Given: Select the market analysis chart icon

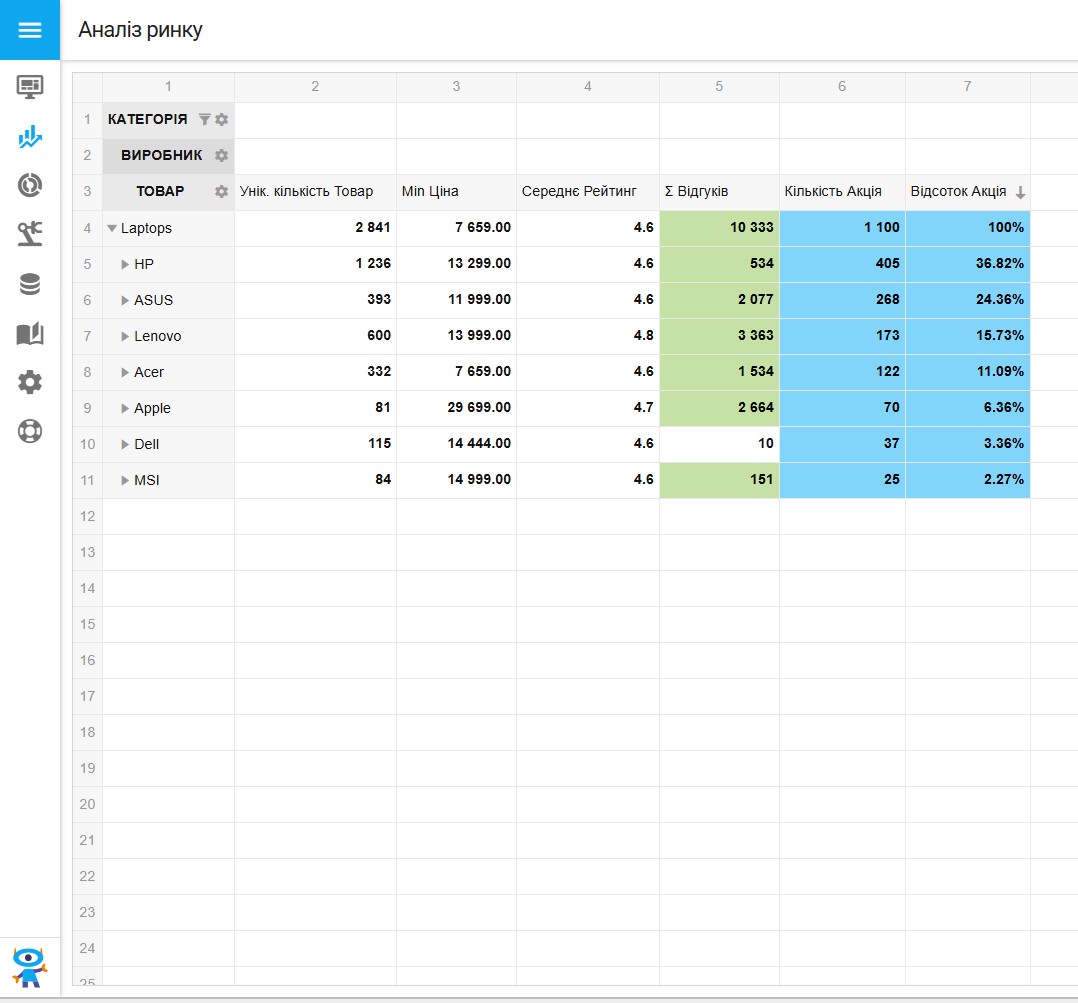Looking at the screenshot, I should pyautogui.click(x=30, y=137).
